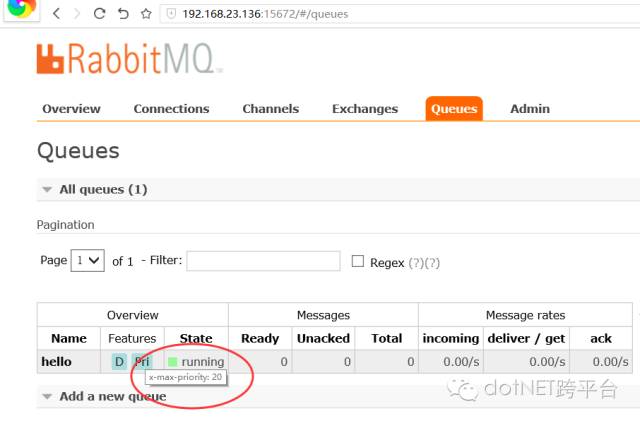Open the Channels tab
Viewport: 640px width, 421px height.
pyautogui.click(x=271, y=109)
